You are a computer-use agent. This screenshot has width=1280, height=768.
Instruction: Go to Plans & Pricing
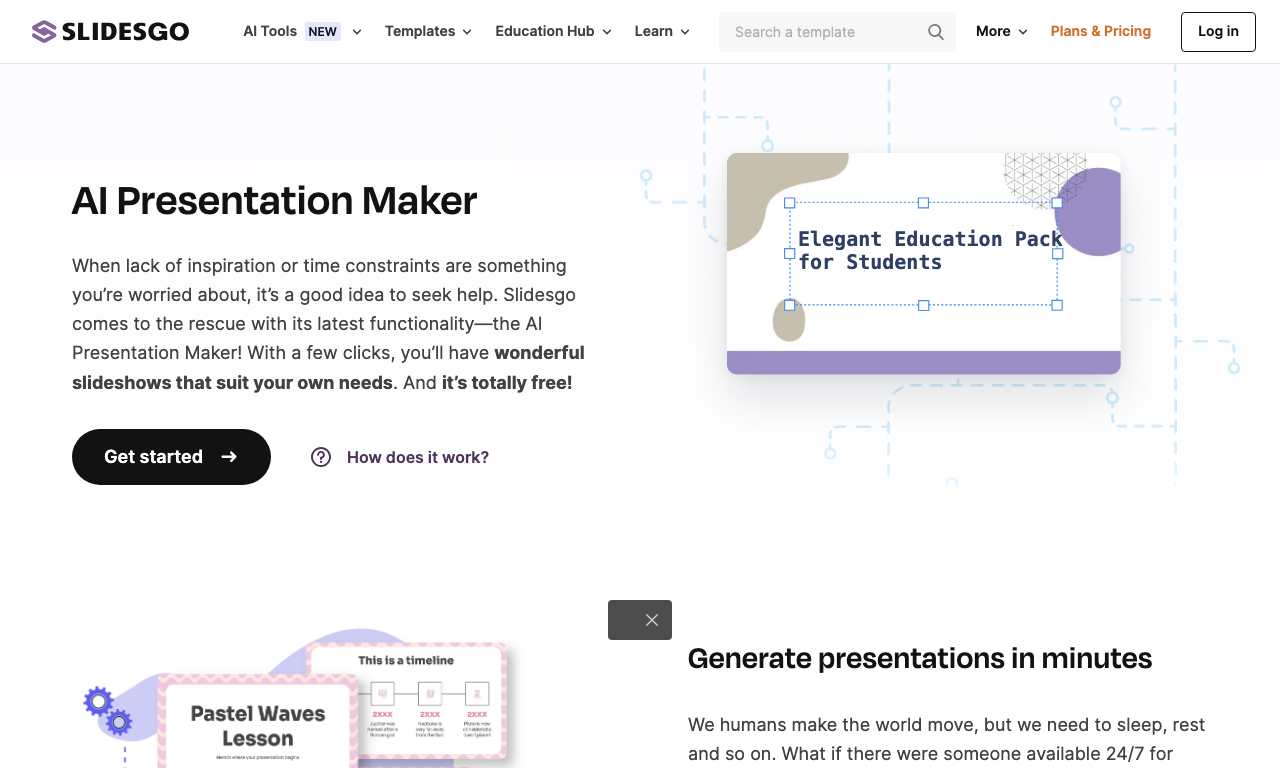pos(1101,32)
